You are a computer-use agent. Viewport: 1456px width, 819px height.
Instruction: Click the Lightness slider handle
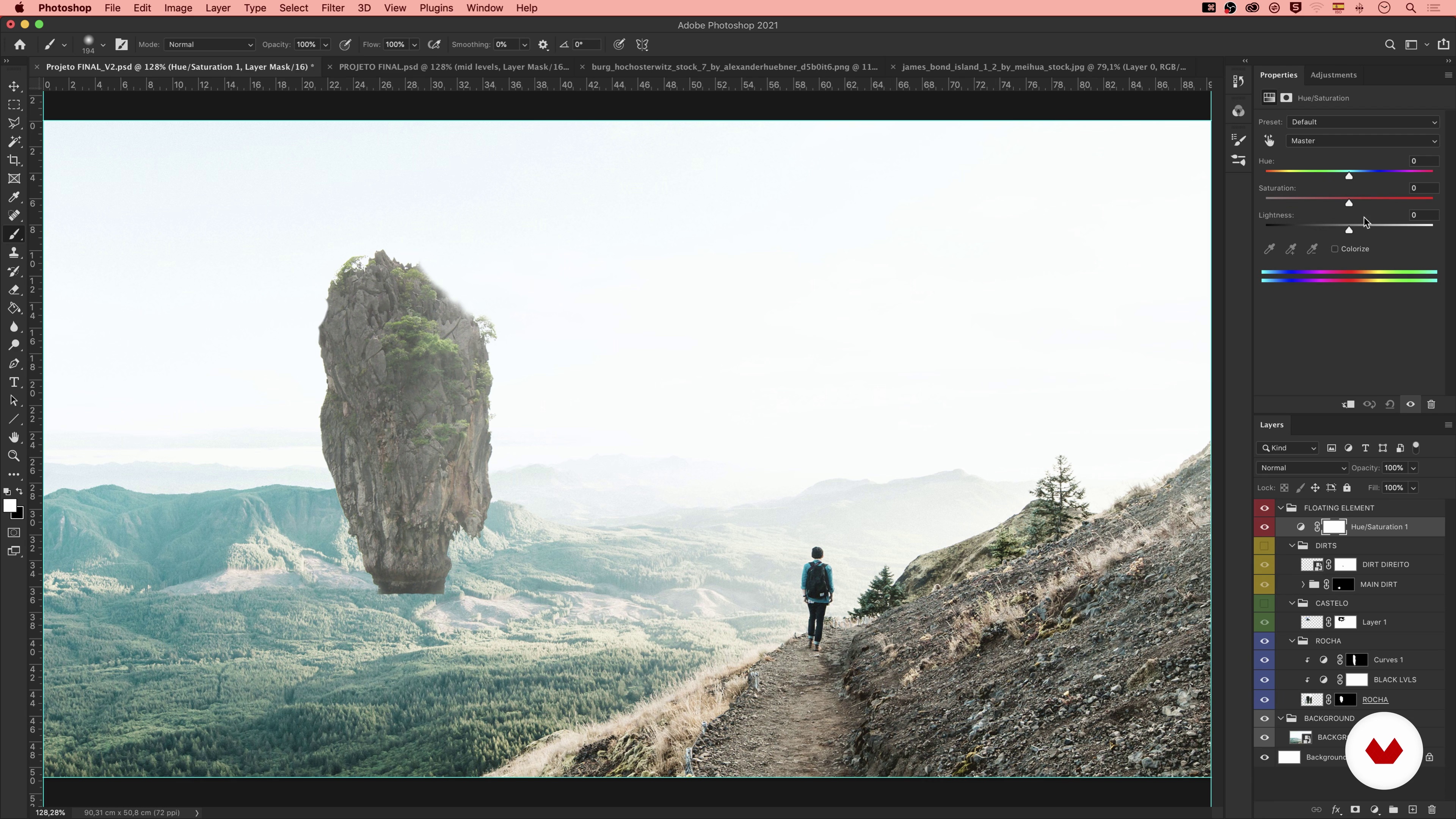1349,230
